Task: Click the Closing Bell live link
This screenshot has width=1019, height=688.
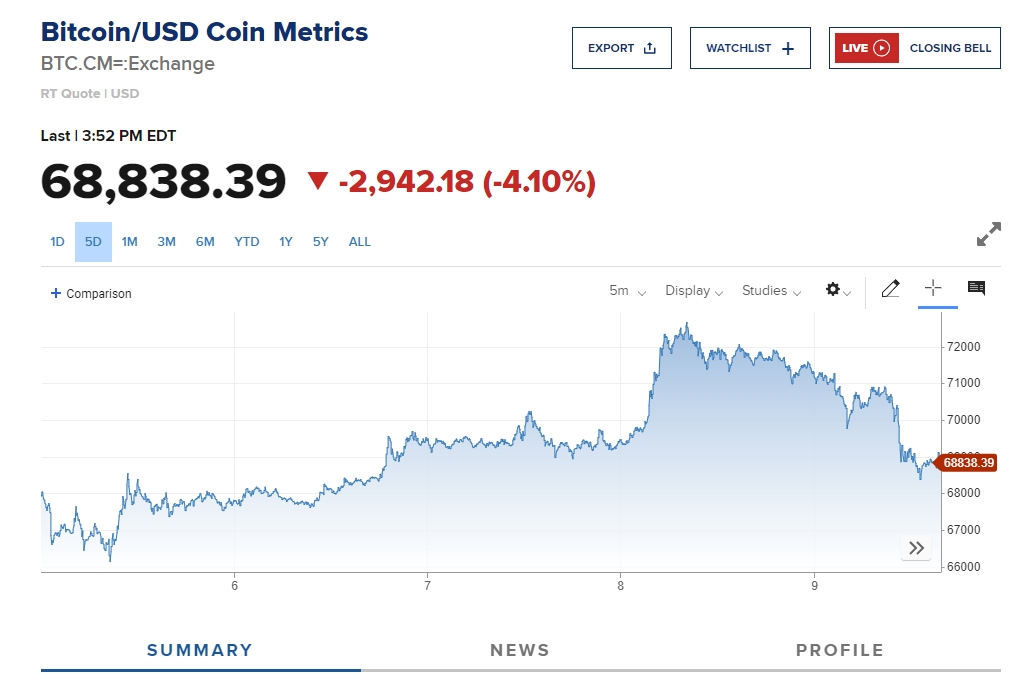Action: pyautogui.click(x=950, y=48)
